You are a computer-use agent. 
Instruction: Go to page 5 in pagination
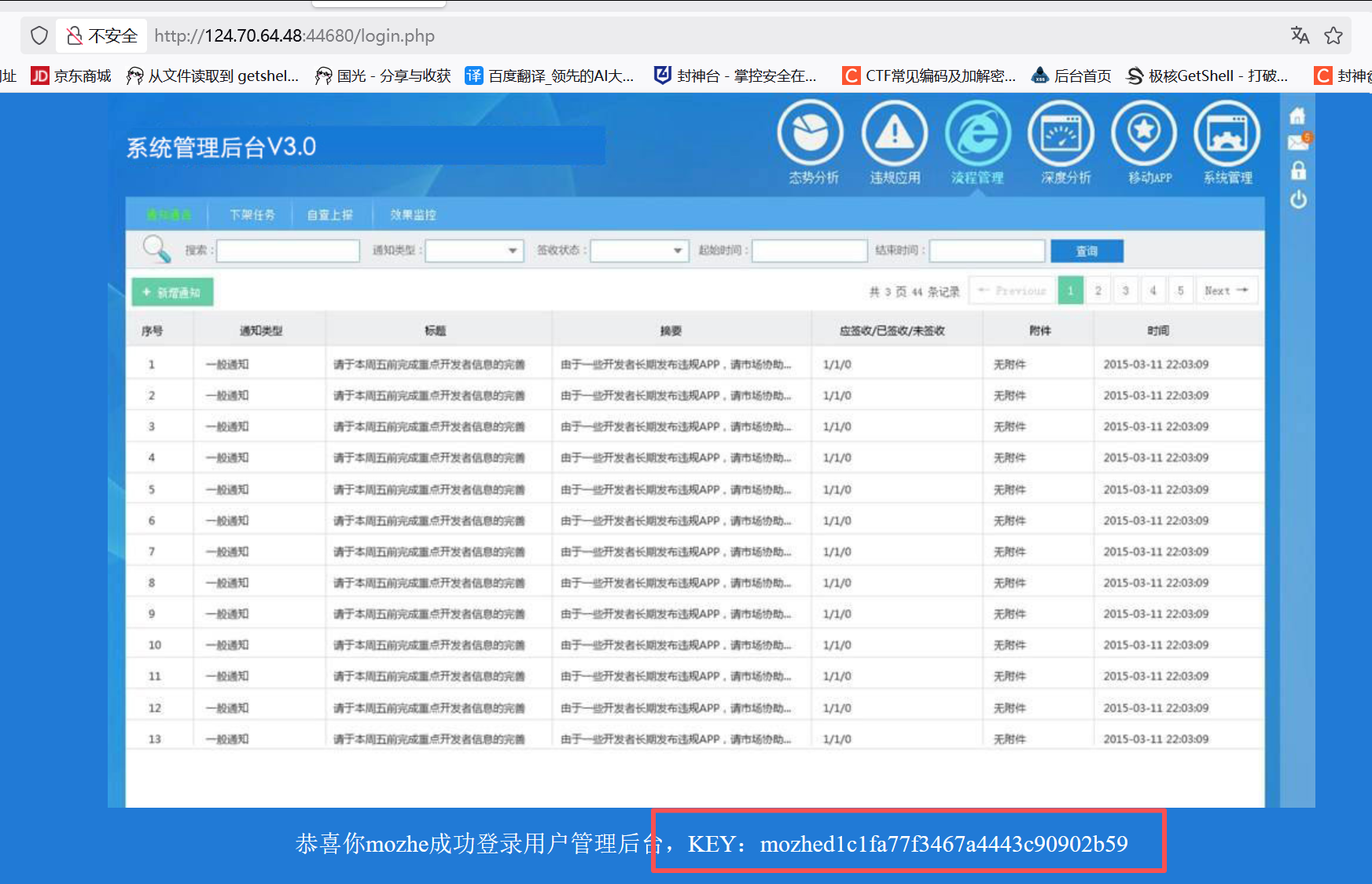(x=1181, y=290)
